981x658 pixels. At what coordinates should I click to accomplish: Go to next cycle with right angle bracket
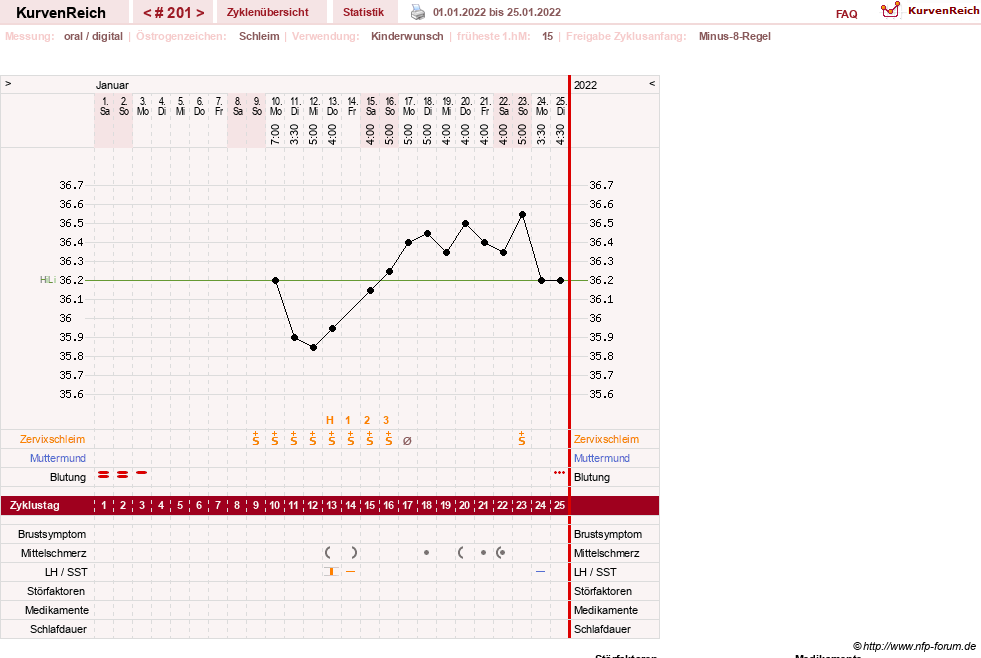pos(200,13)
